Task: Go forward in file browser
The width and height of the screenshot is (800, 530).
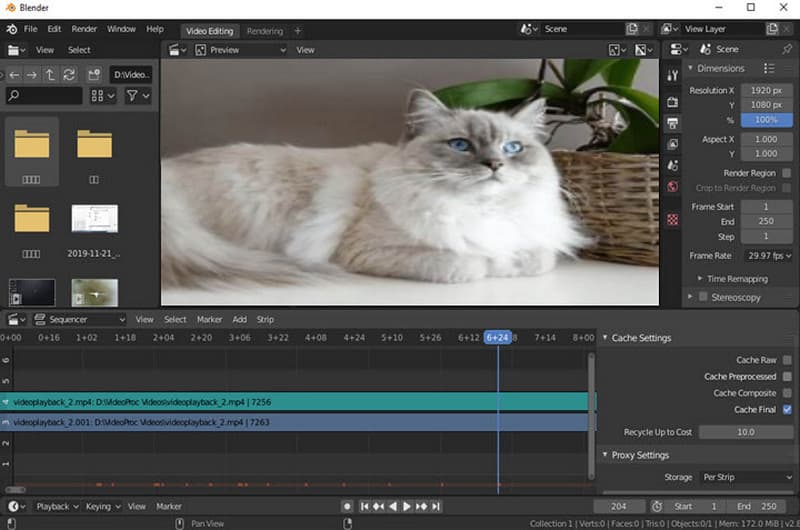Action: 32,75
